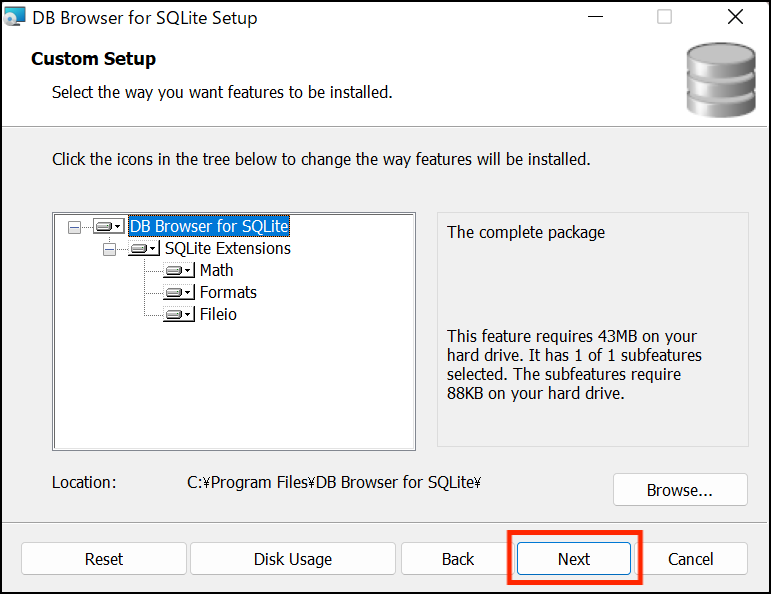Go Back to the previous step
Viewport: 771px width, 594px height.
pyautogui.click(x=457, y=559)
